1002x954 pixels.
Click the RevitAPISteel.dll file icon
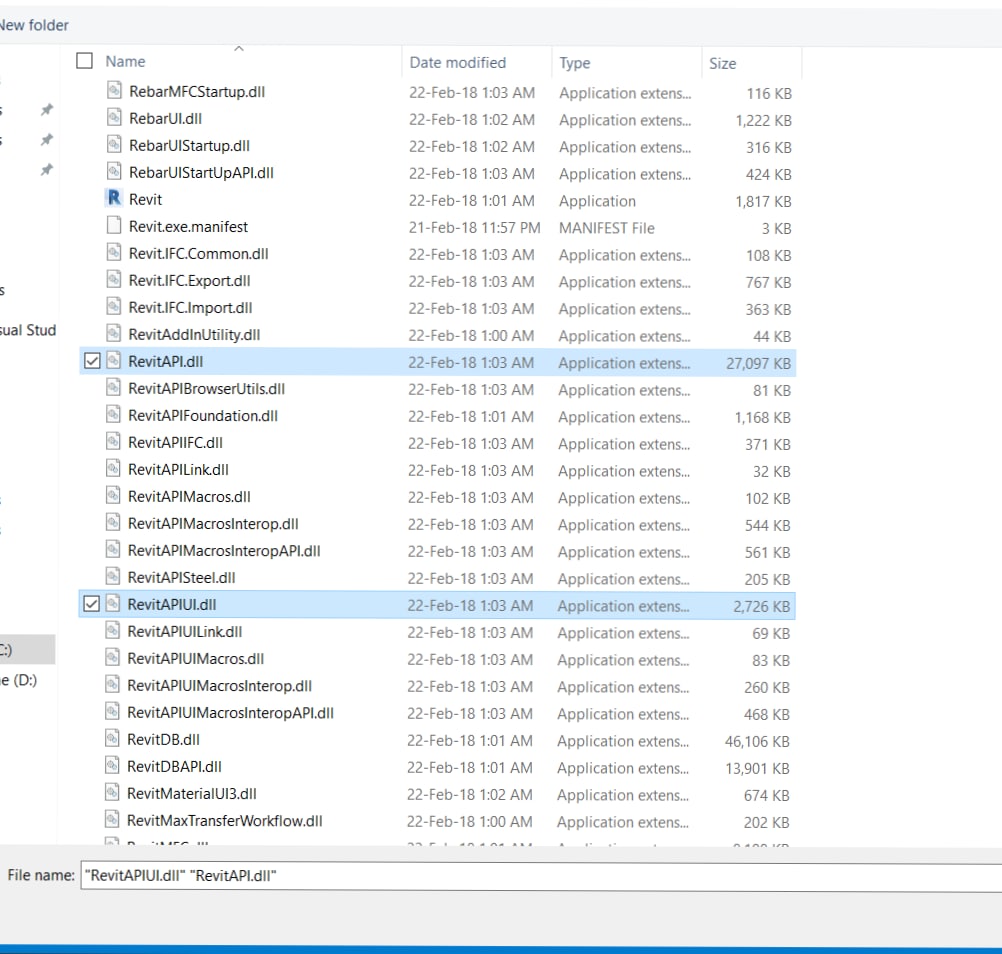tap(115, 577)
